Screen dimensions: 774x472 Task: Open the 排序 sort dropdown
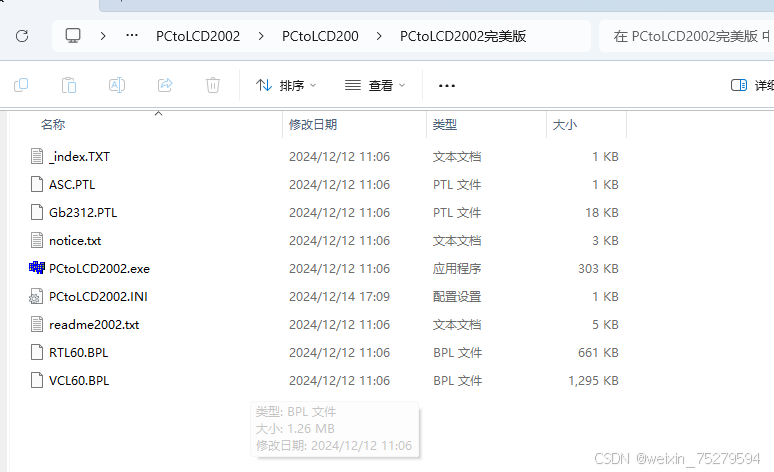coord(286,85)
